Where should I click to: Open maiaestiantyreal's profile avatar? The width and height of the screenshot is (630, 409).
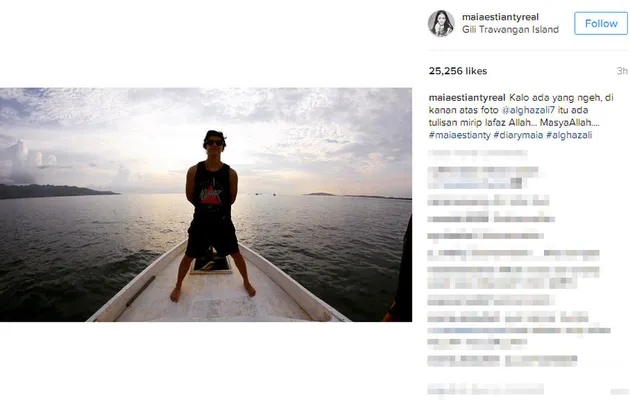tap(441, 23)
